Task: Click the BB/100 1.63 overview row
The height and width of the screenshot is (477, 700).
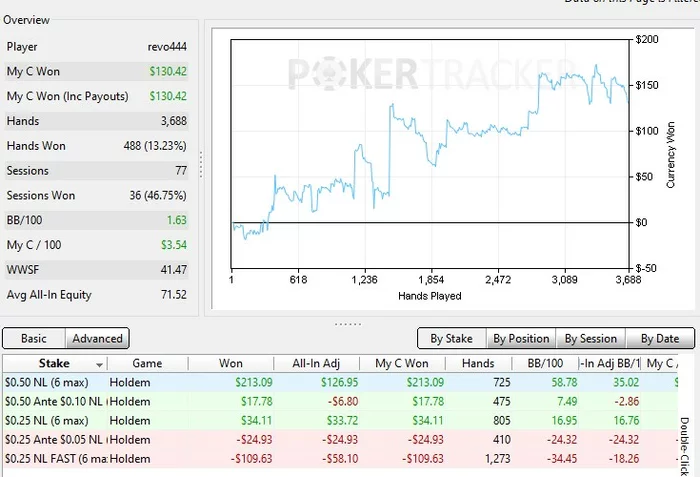Action: [x=96, y=220]
